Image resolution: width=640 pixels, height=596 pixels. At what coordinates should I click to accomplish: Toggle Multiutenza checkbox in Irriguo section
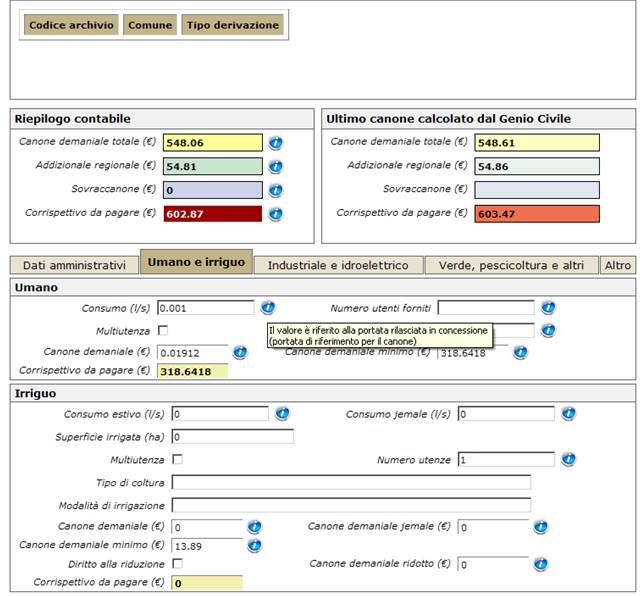tap(177, 459)
